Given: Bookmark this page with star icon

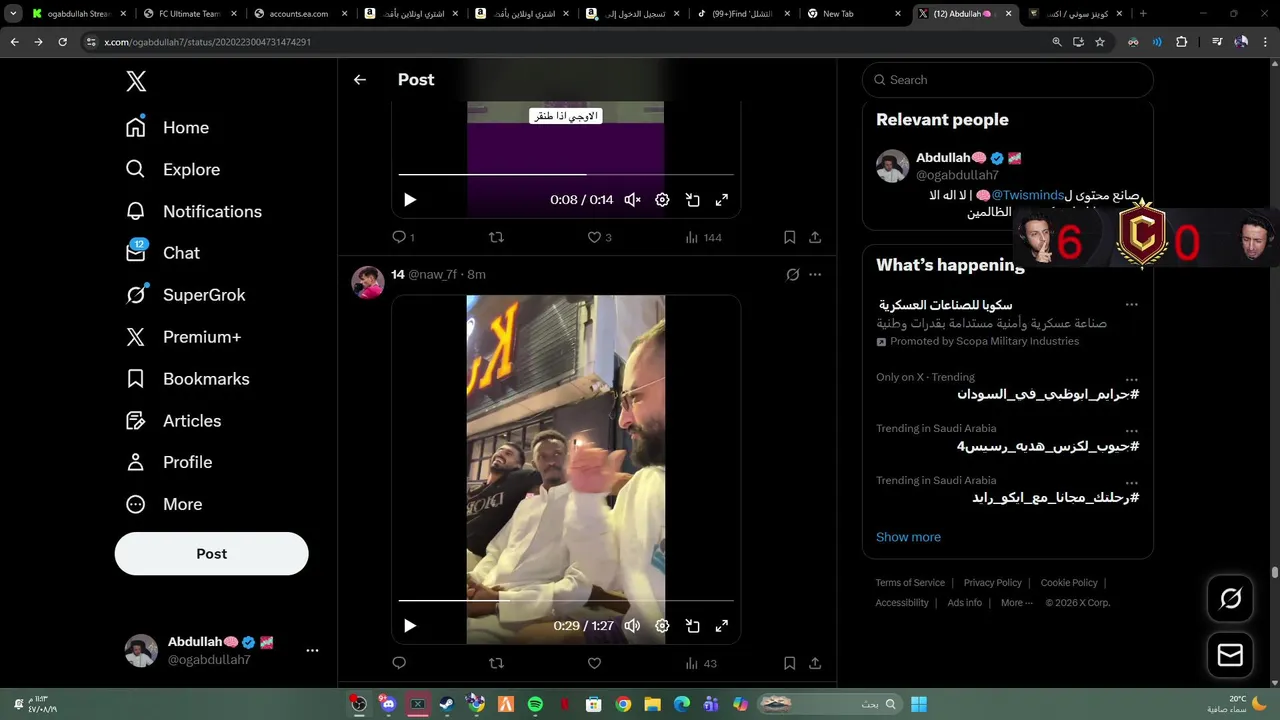Looking at the screenshot, I should 1100,42.
